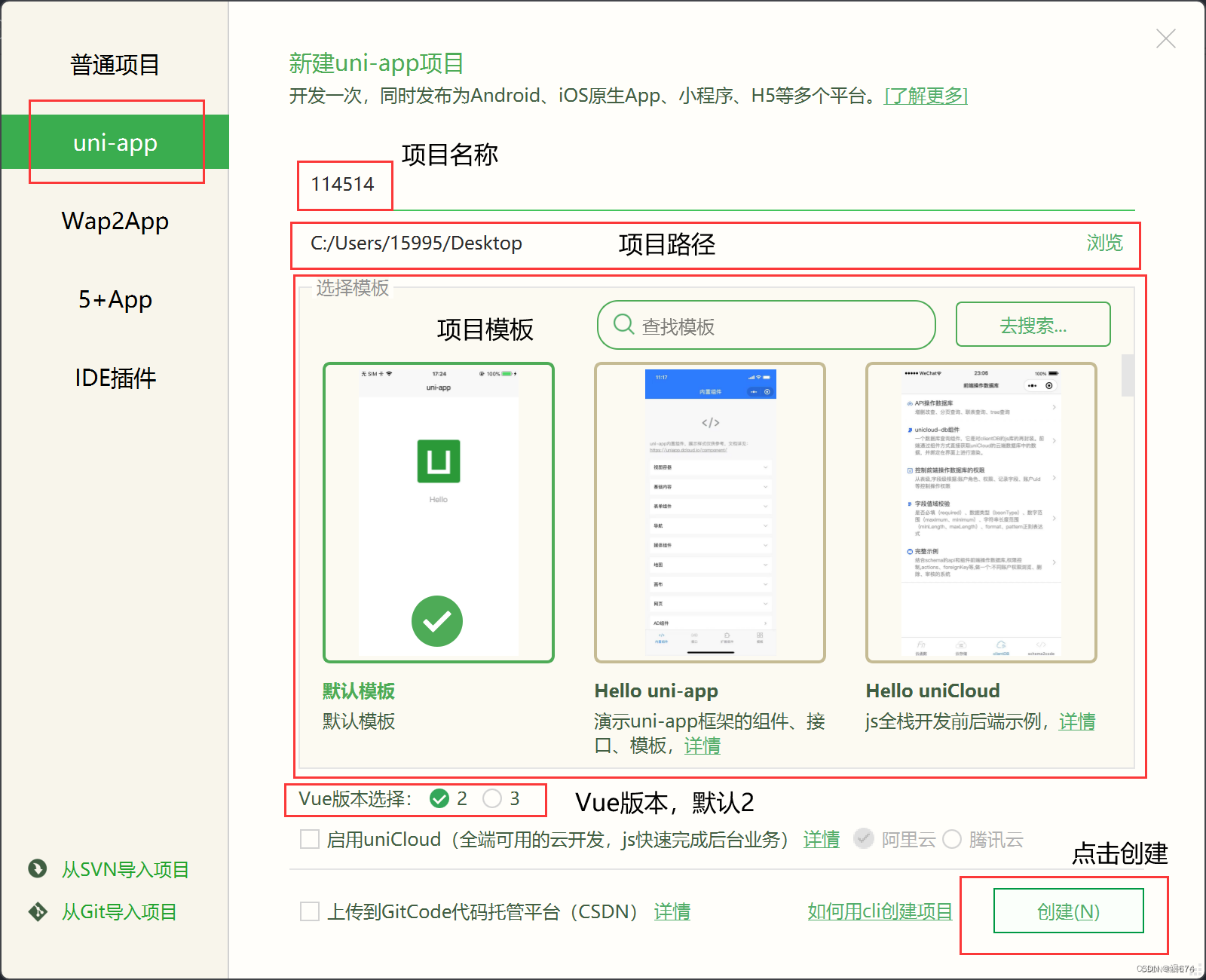Viewport: 1206px width, 980px height.
Task: Click the green checkmark on default template
Action: [x=437, y=621]
